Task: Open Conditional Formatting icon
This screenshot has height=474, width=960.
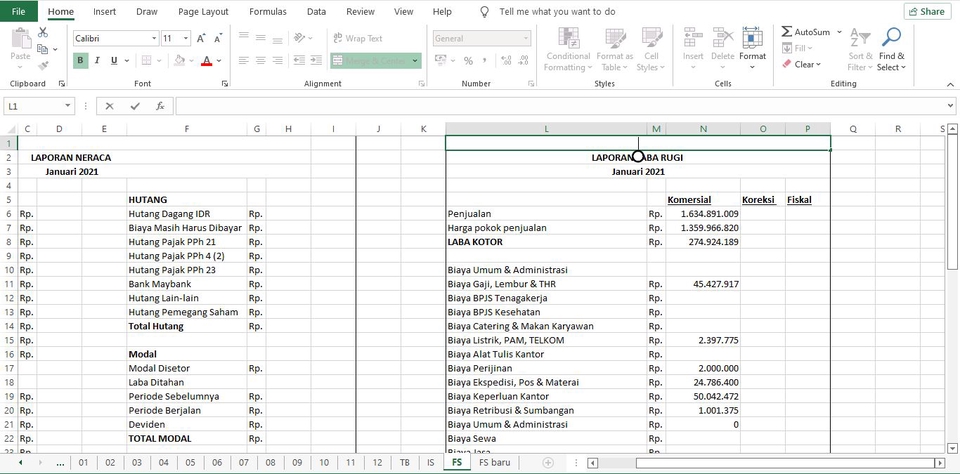Action: click(x=569, y=38)
